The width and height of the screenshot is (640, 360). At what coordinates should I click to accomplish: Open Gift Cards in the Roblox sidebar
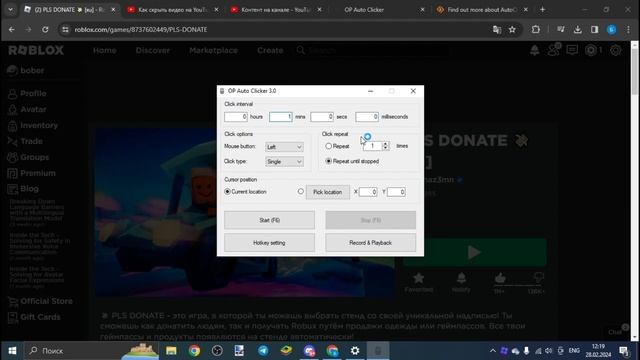pyautogui.click(x=34, y=317)
